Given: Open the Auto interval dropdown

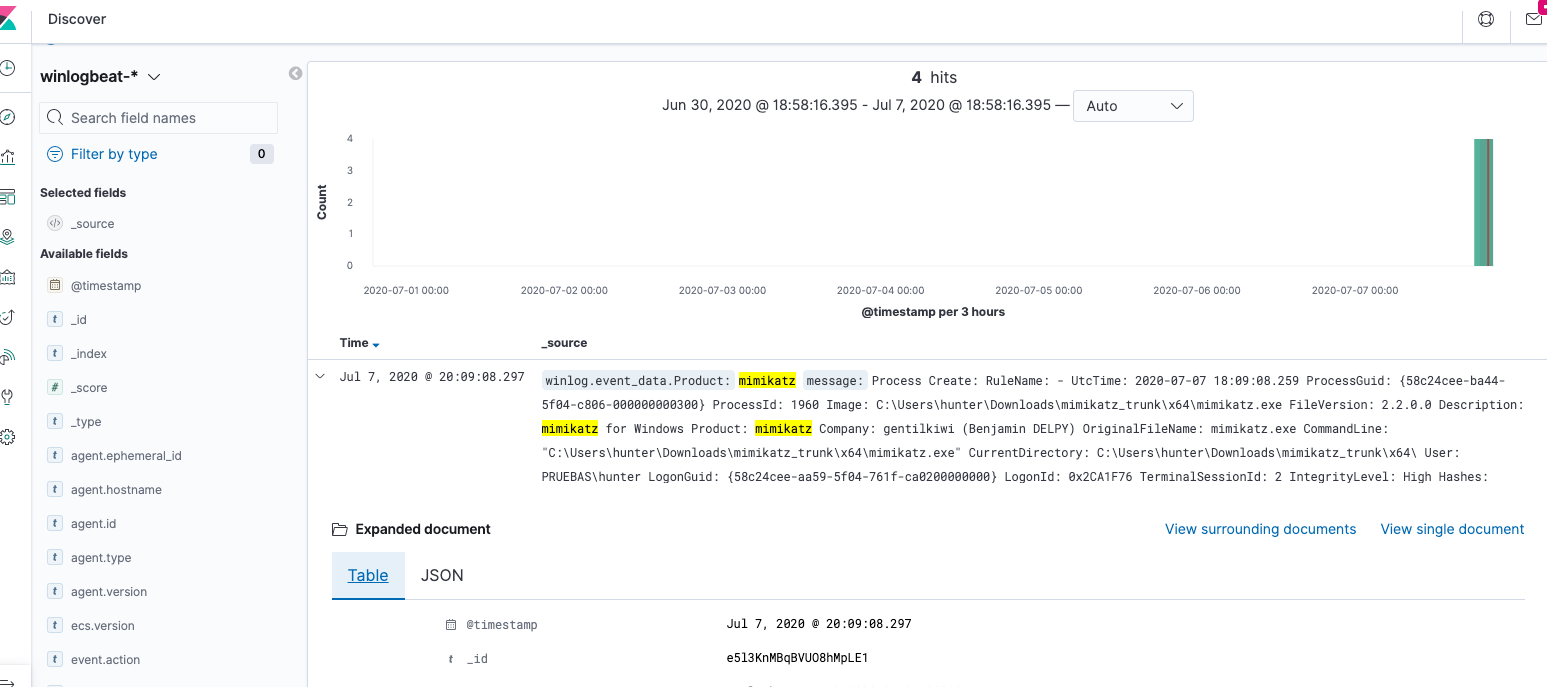Looking at the screenshot, I should (1132, 106).
